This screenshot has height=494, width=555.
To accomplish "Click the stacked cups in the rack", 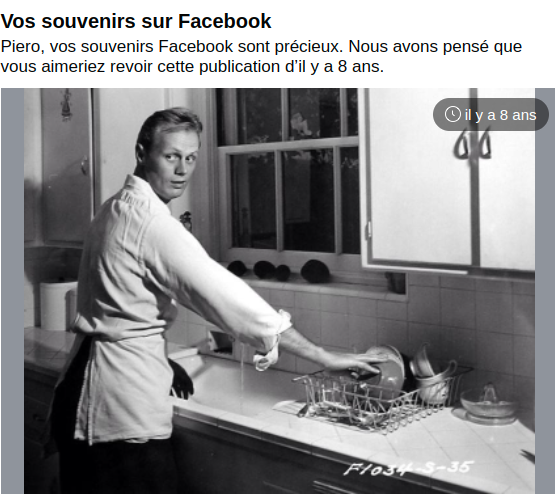I will coord(432,375).
